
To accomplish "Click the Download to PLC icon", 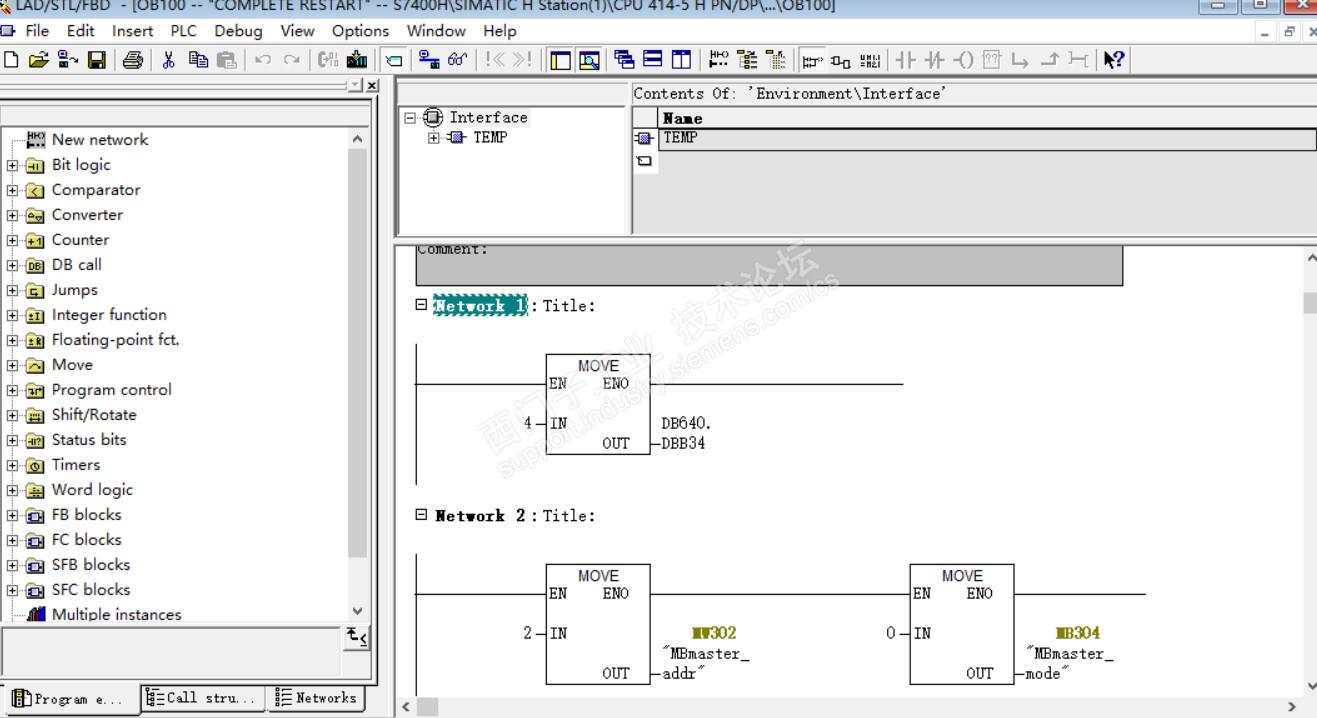I will (357, 60).
